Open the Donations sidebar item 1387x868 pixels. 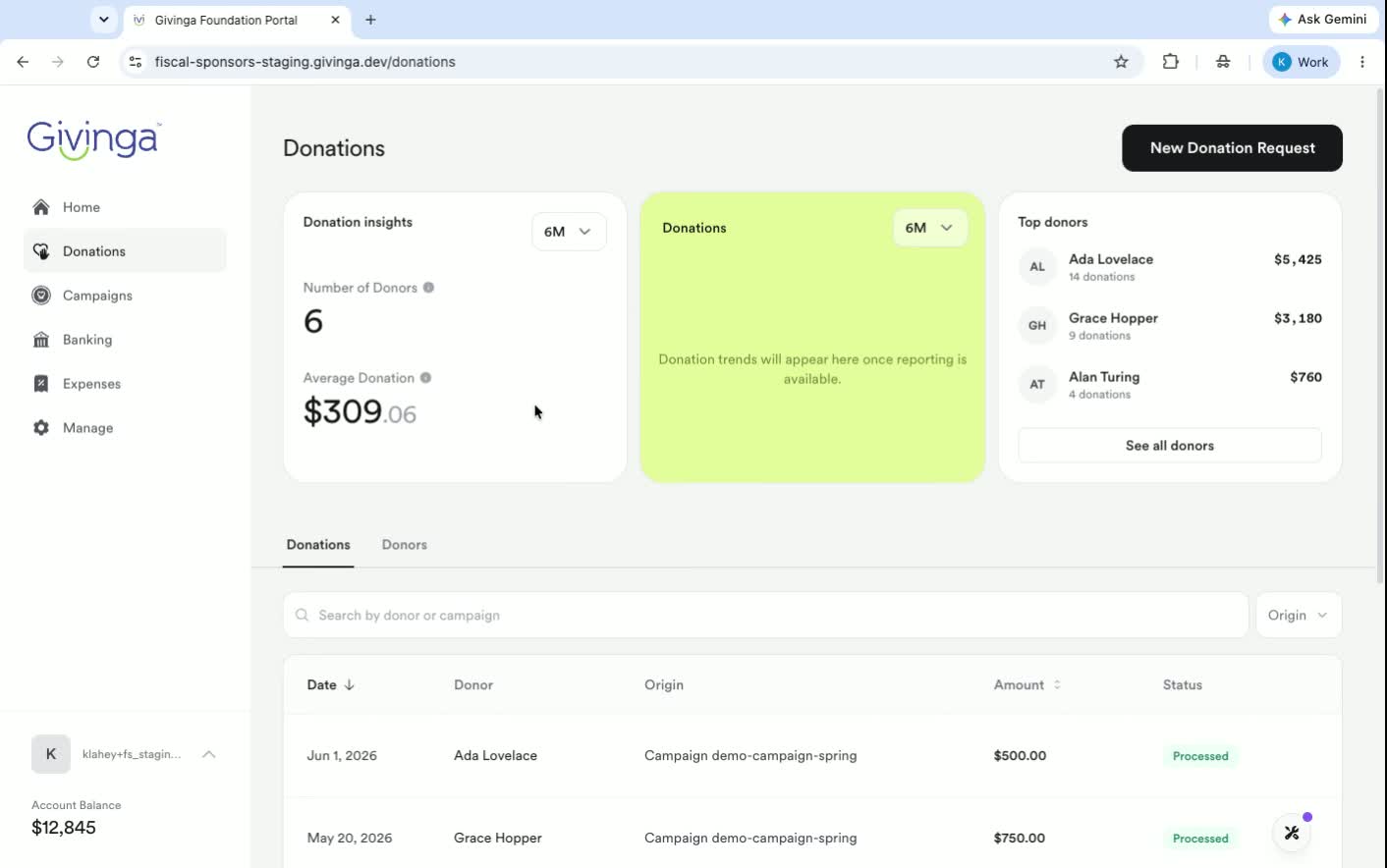pos(125,251)
